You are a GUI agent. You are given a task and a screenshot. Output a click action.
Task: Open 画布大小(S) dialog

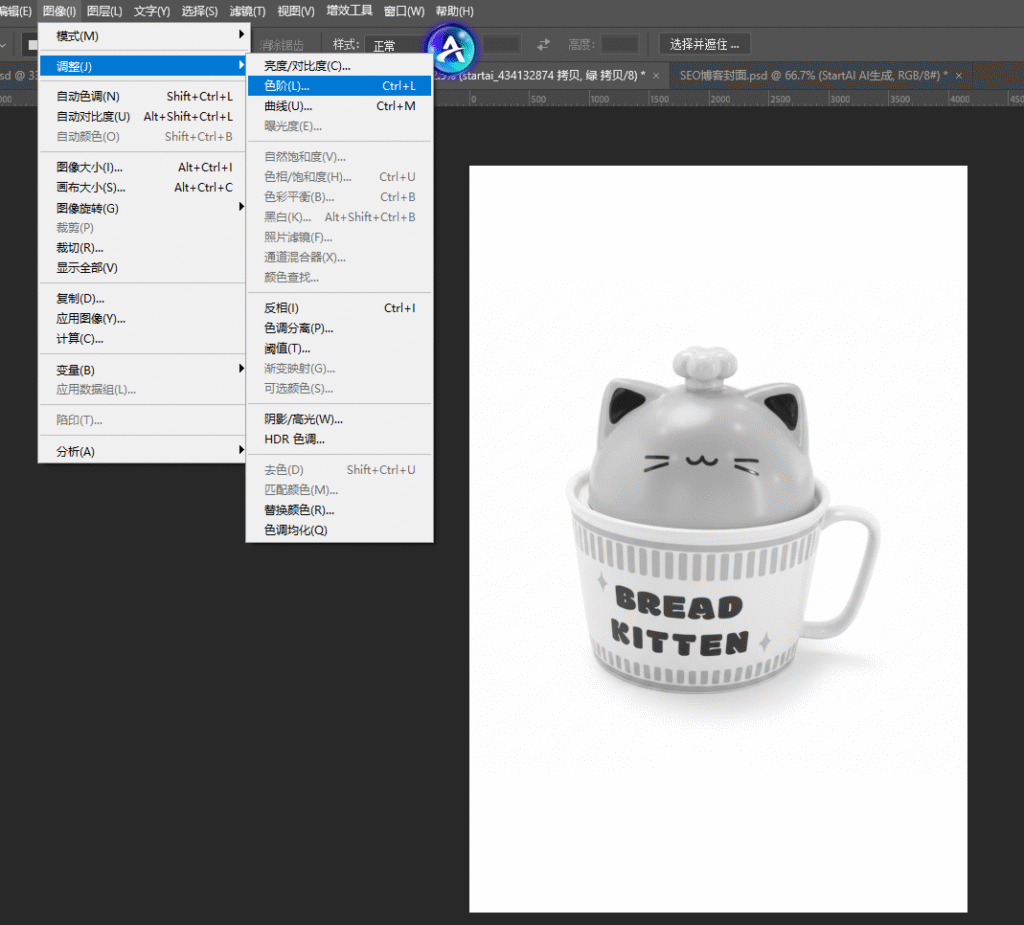(142, 187)
